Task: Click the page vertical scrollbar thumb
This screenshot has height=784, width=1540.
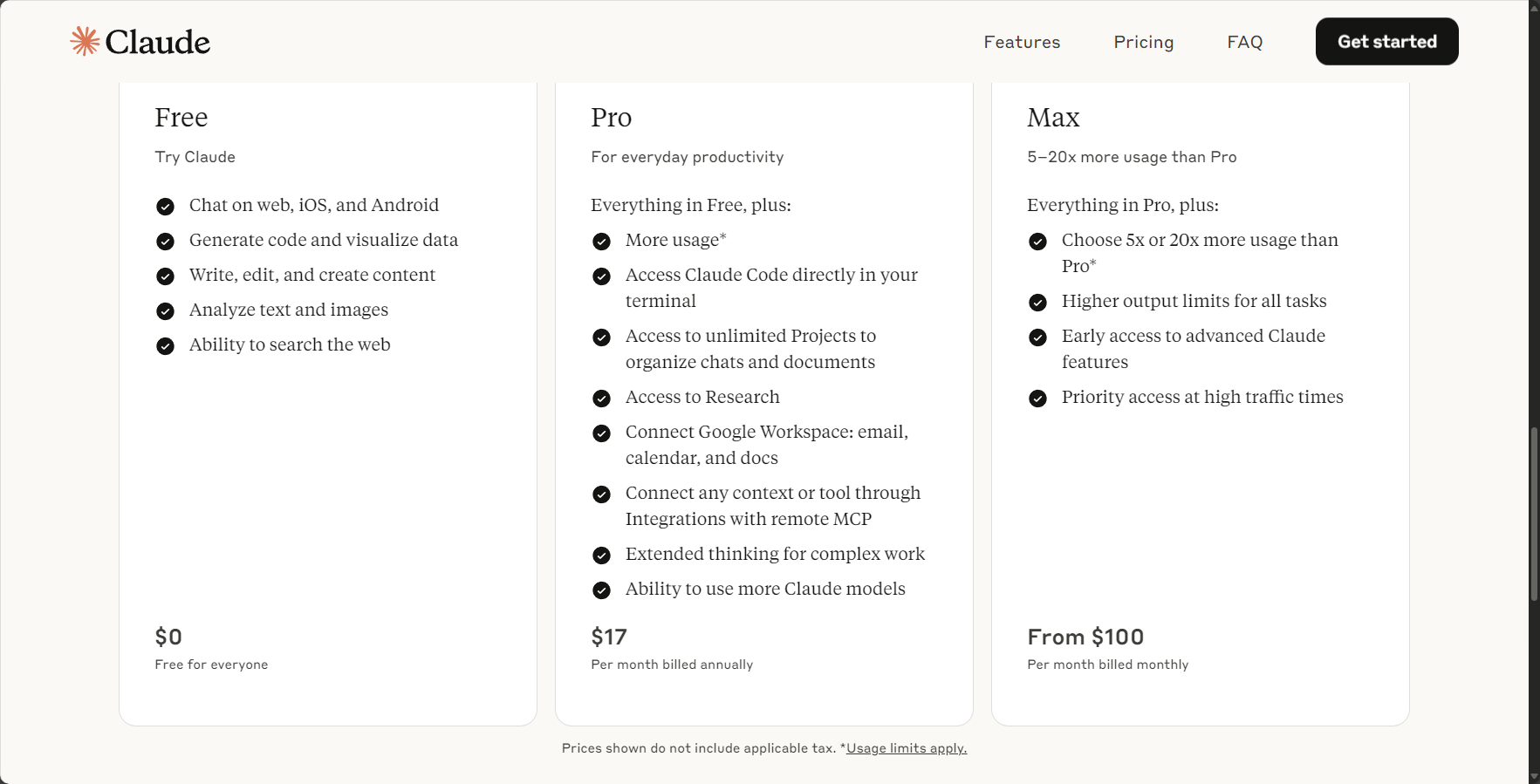Action: point(1534,514)
